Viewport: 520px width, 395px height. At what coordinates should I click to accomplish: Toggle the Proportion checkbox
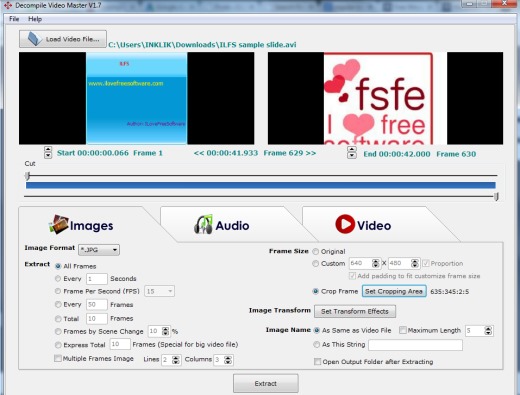(x=426, y=263)
